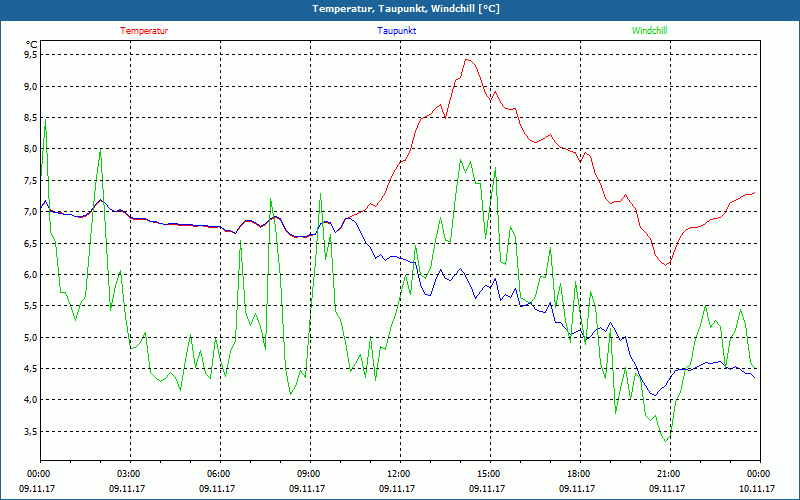Click the 7,0 y-axis value
The image size is (800, 500).
tap(32, 212)
